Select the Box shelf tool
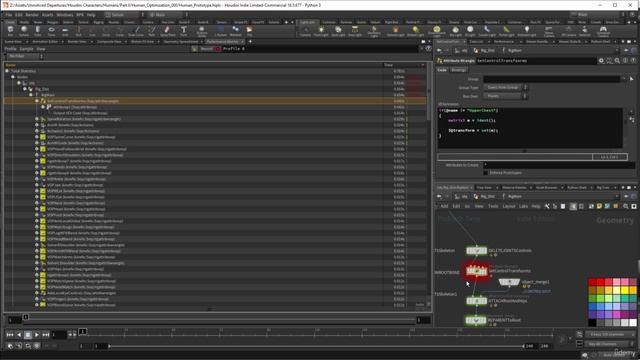Image resolution: width=640 pixels, height=360 pixels. pyautogui.click(x=10, y=31)
